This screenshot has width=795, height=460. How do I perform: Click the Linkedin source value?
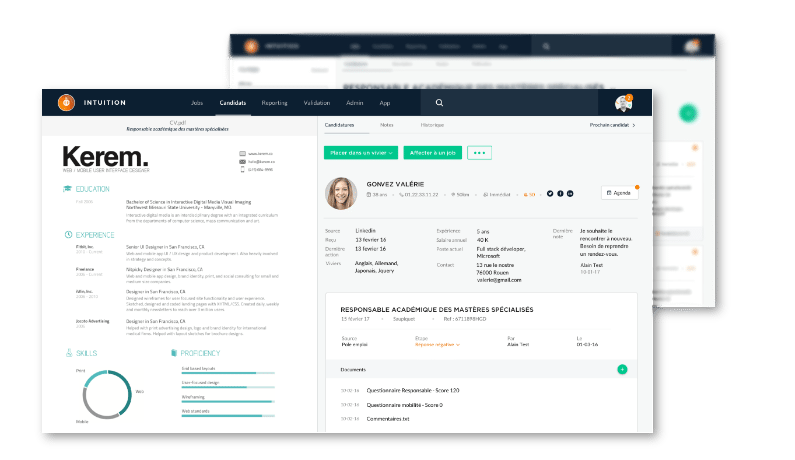coord(366,231)
